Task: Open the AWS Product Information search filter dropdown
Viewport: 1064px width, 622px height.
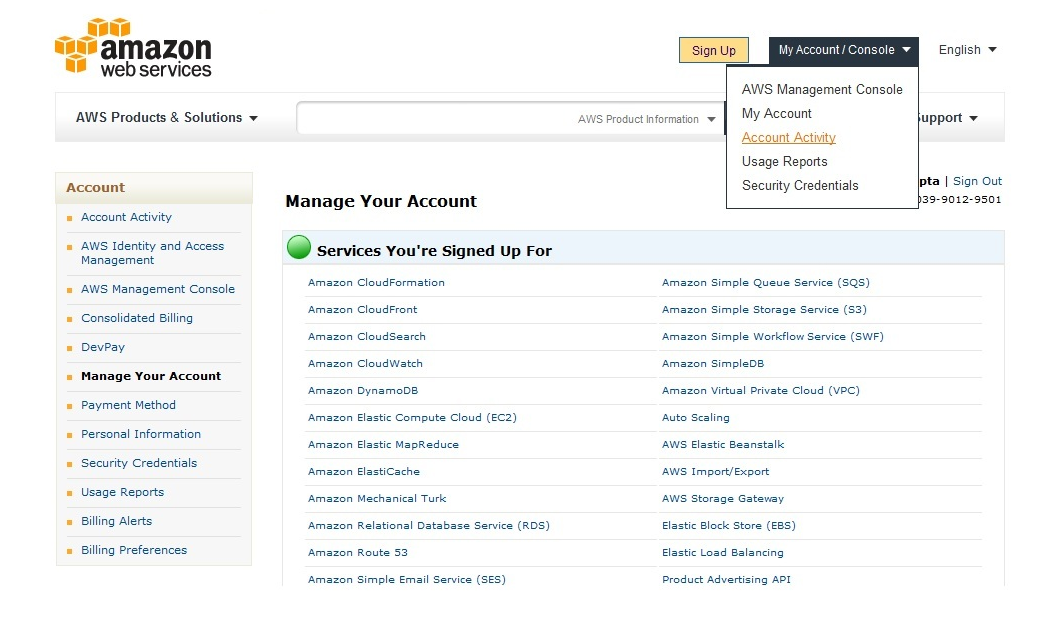Action: click(645, 118)
